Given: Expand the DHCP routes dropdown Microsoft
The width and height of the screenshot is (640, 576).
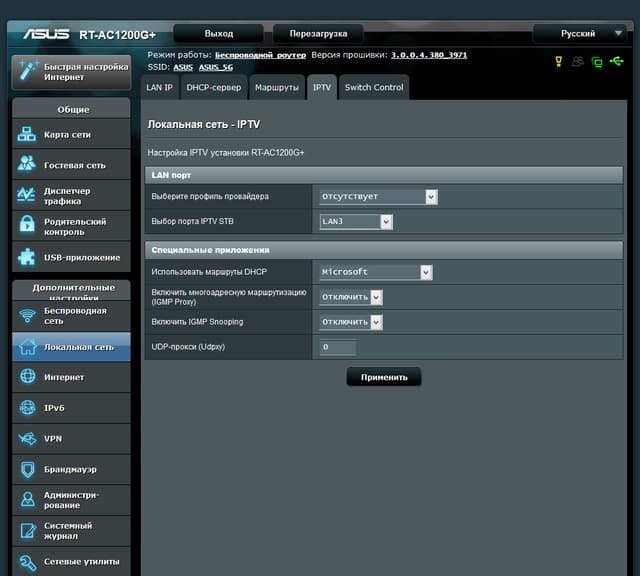Looking at the screenshot, I should (376, 272).
